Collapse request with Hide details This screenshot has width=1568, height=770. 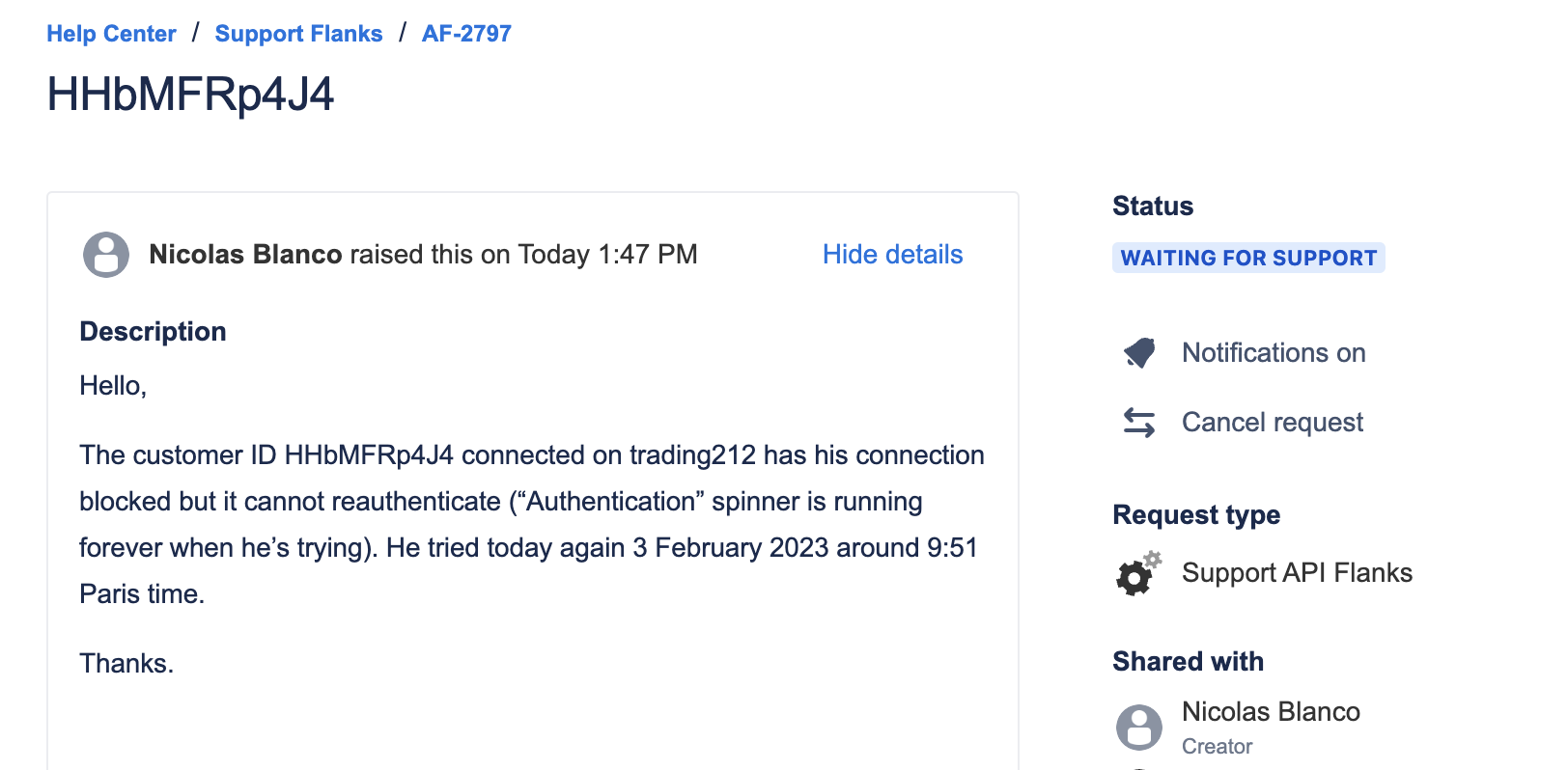pyautogui.click(x=892, y=255)
